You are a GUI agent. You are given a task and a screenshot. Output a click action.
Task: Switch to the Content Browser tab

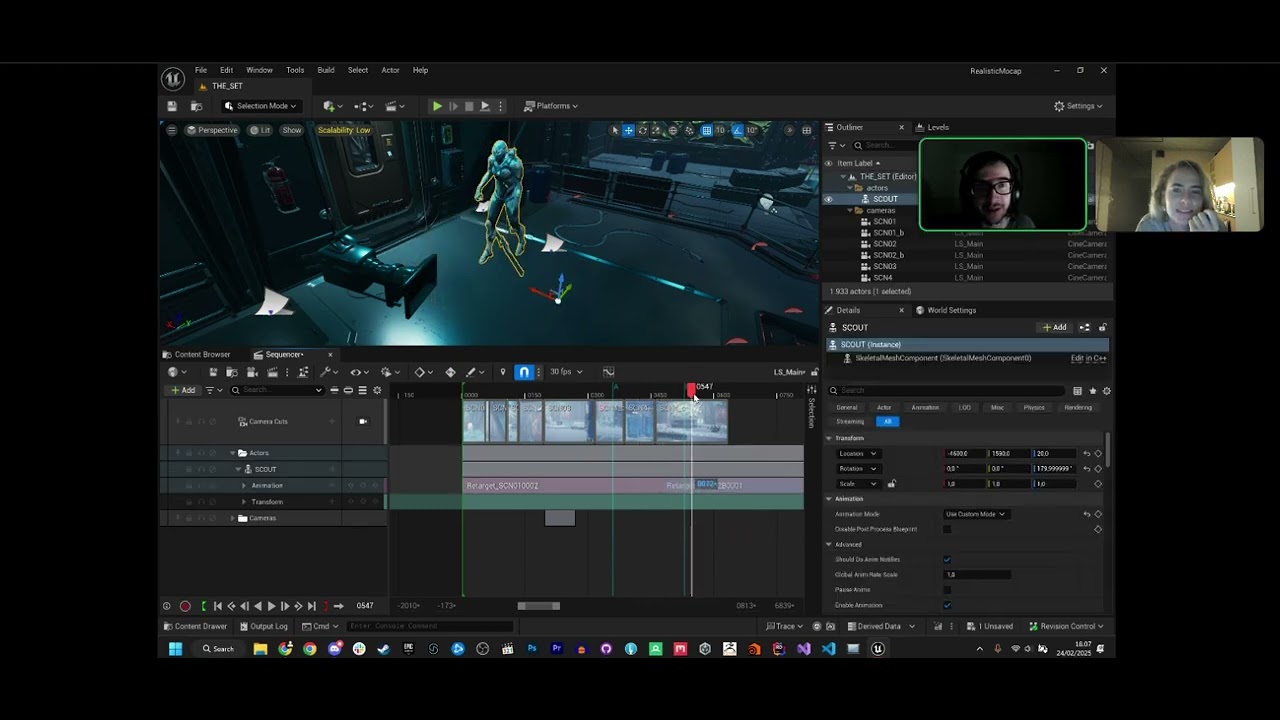point(201,354)
